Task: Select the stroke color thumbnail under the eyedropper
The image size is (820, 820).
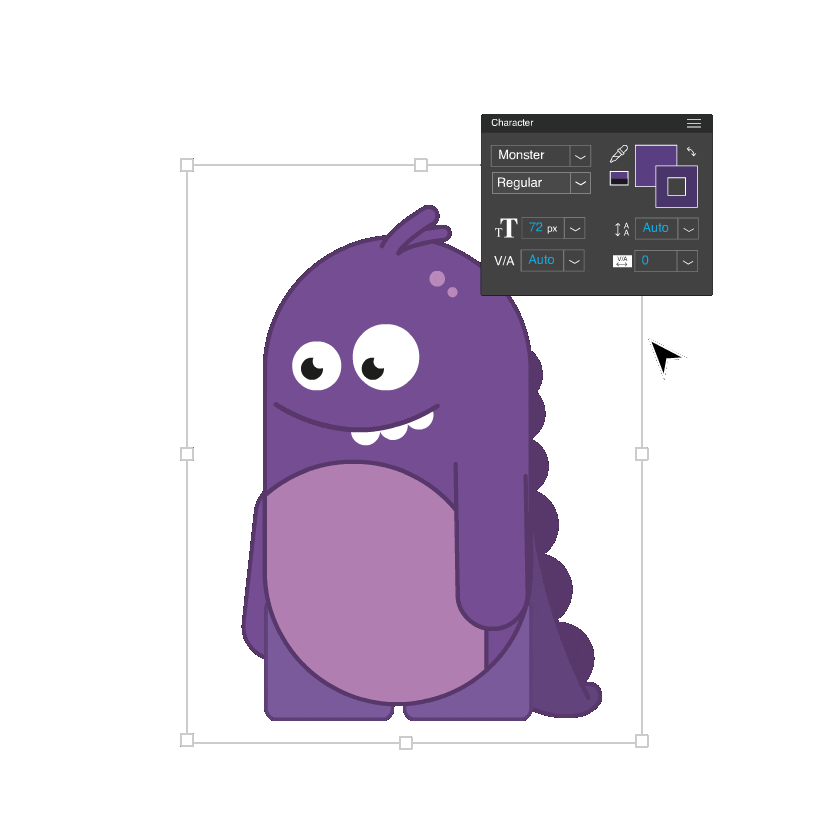Action: pyautogui.click(x=619, y=179)
